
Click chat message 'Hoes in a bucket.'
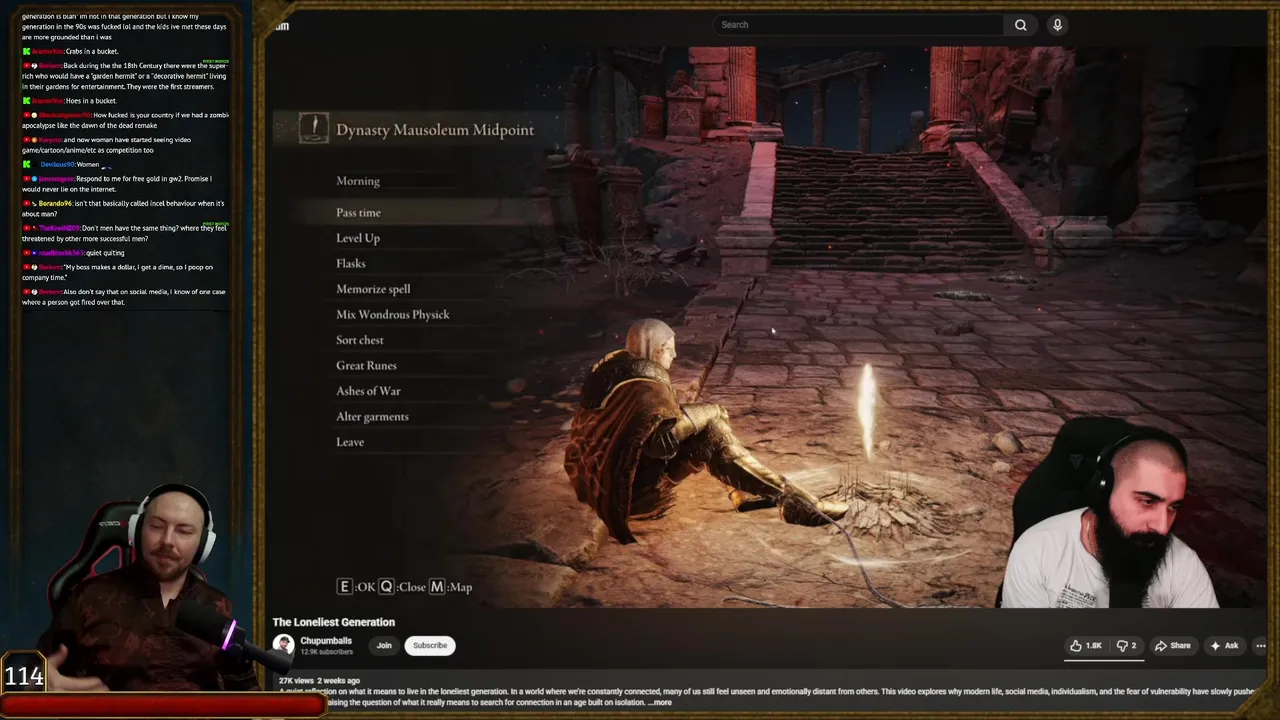[x=91, y=101]
